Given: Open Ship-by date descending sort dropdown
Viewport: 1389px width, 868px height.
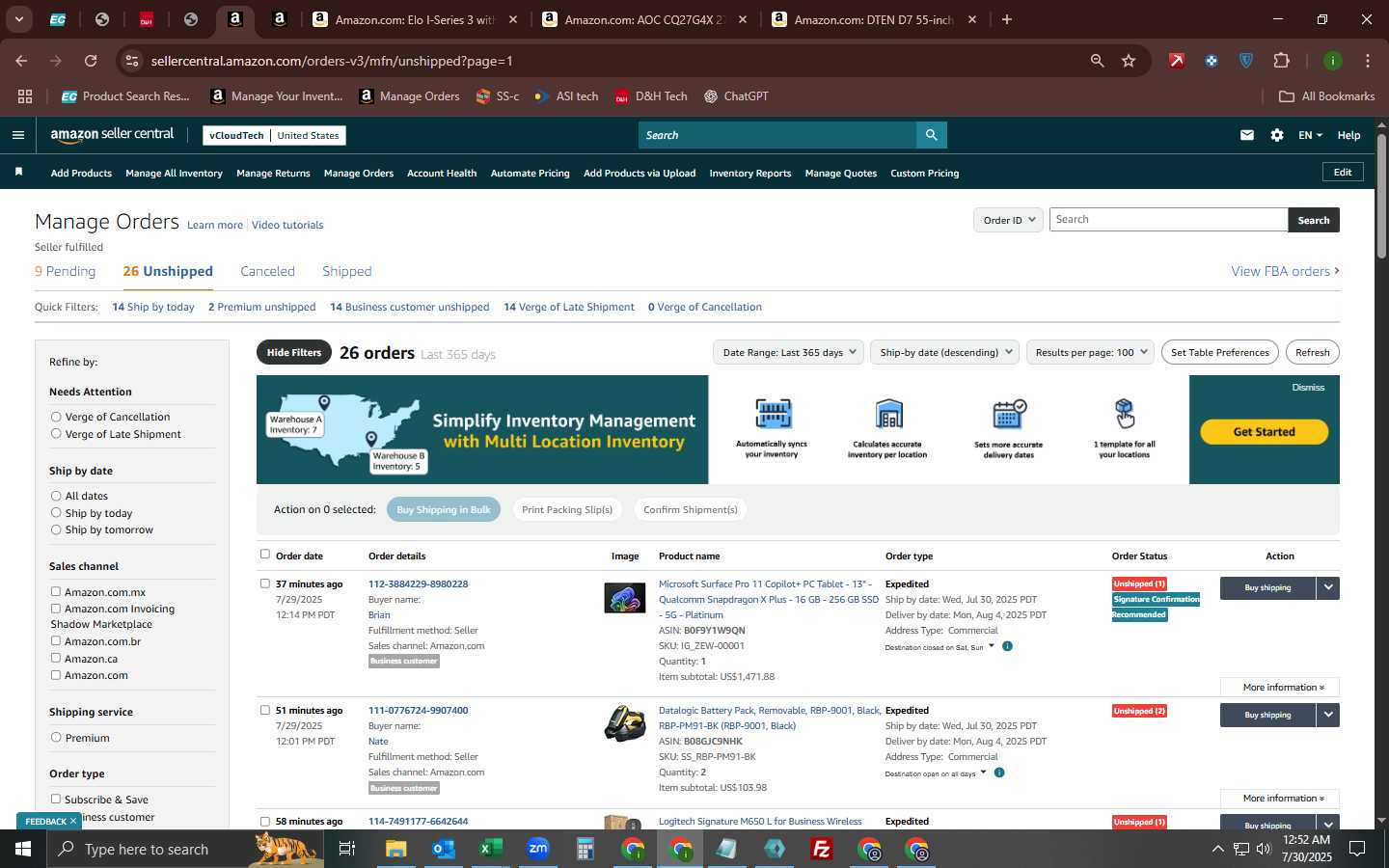Looking at the screenshot, I should coord(945,352).
